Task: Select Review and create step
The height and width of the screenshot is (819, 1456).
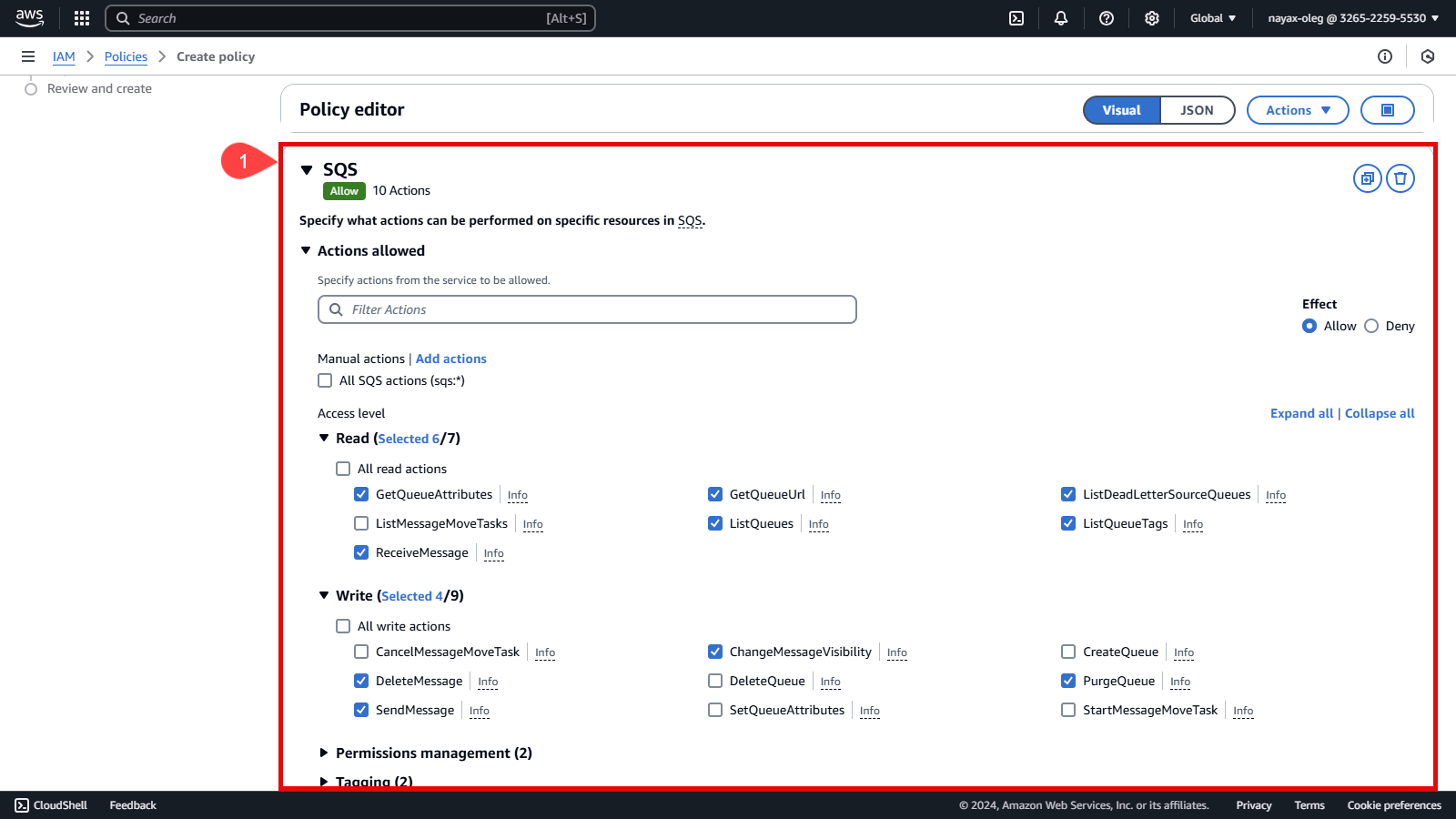Action: coord(99,88)
